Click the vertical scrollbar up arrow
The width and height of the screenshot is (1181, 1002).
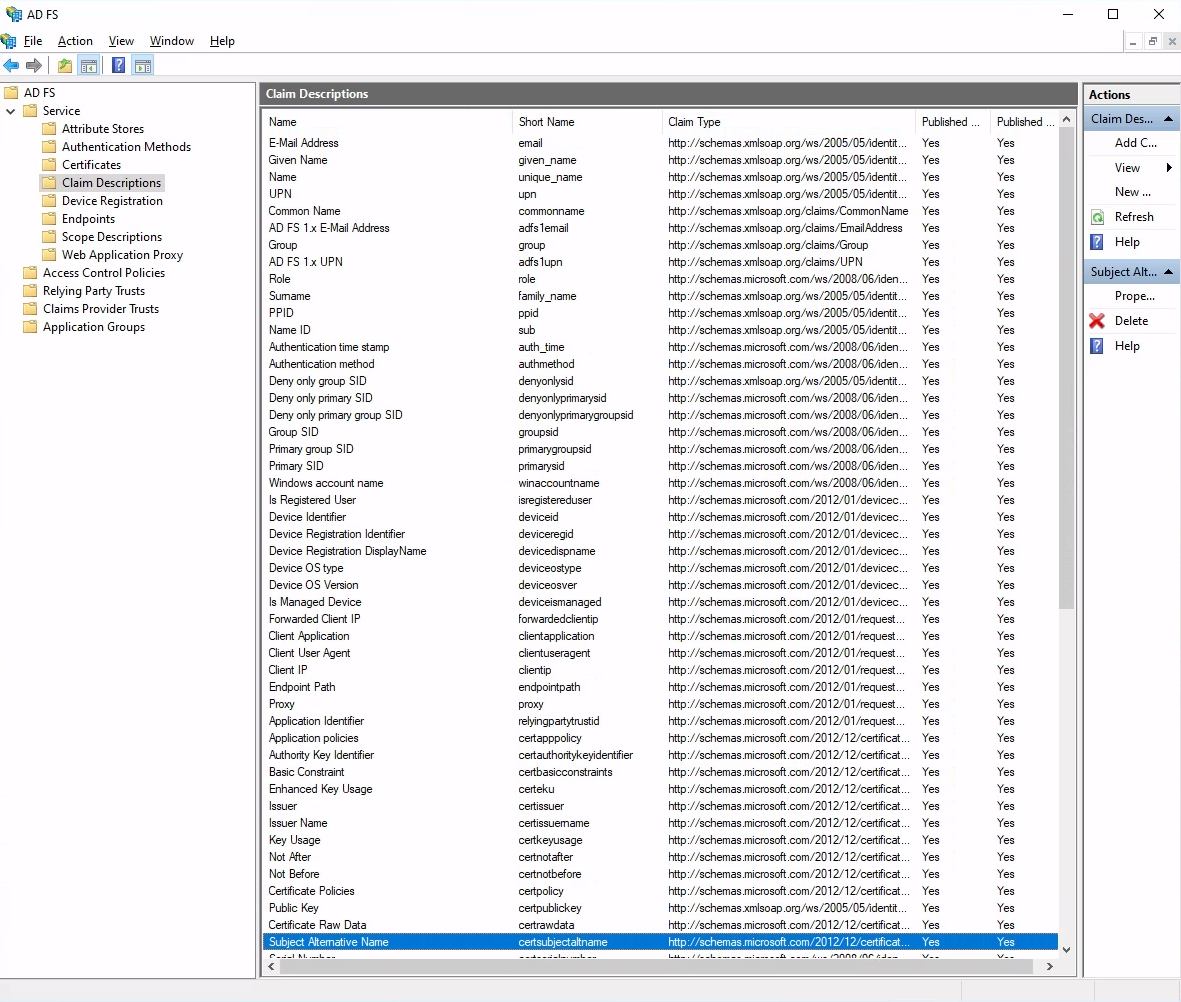pos(1067,120)
